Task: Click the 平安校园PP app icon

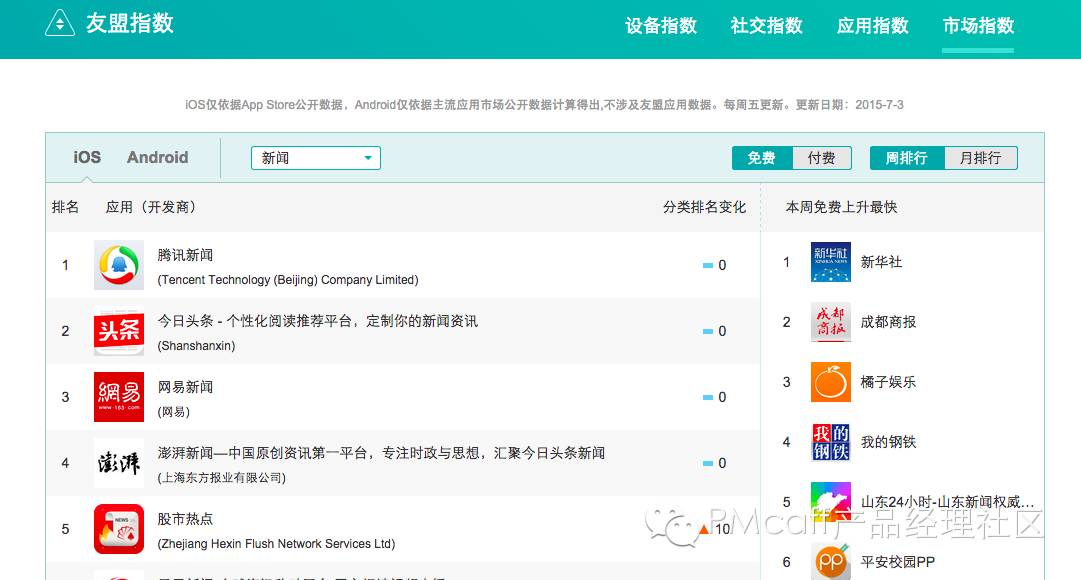Action: tap(831, 561)
